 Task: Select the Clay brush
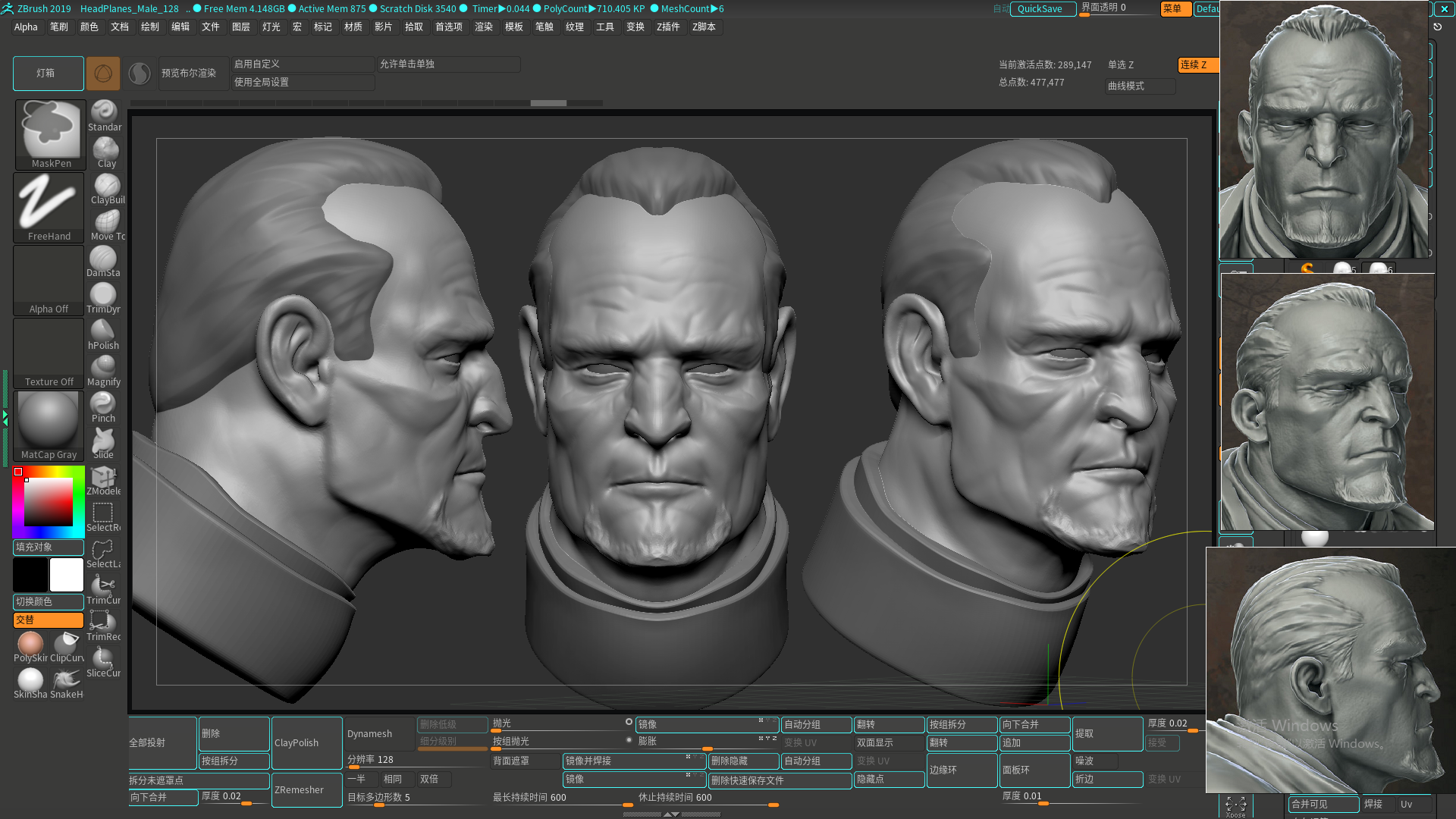(x=105, y=153)
